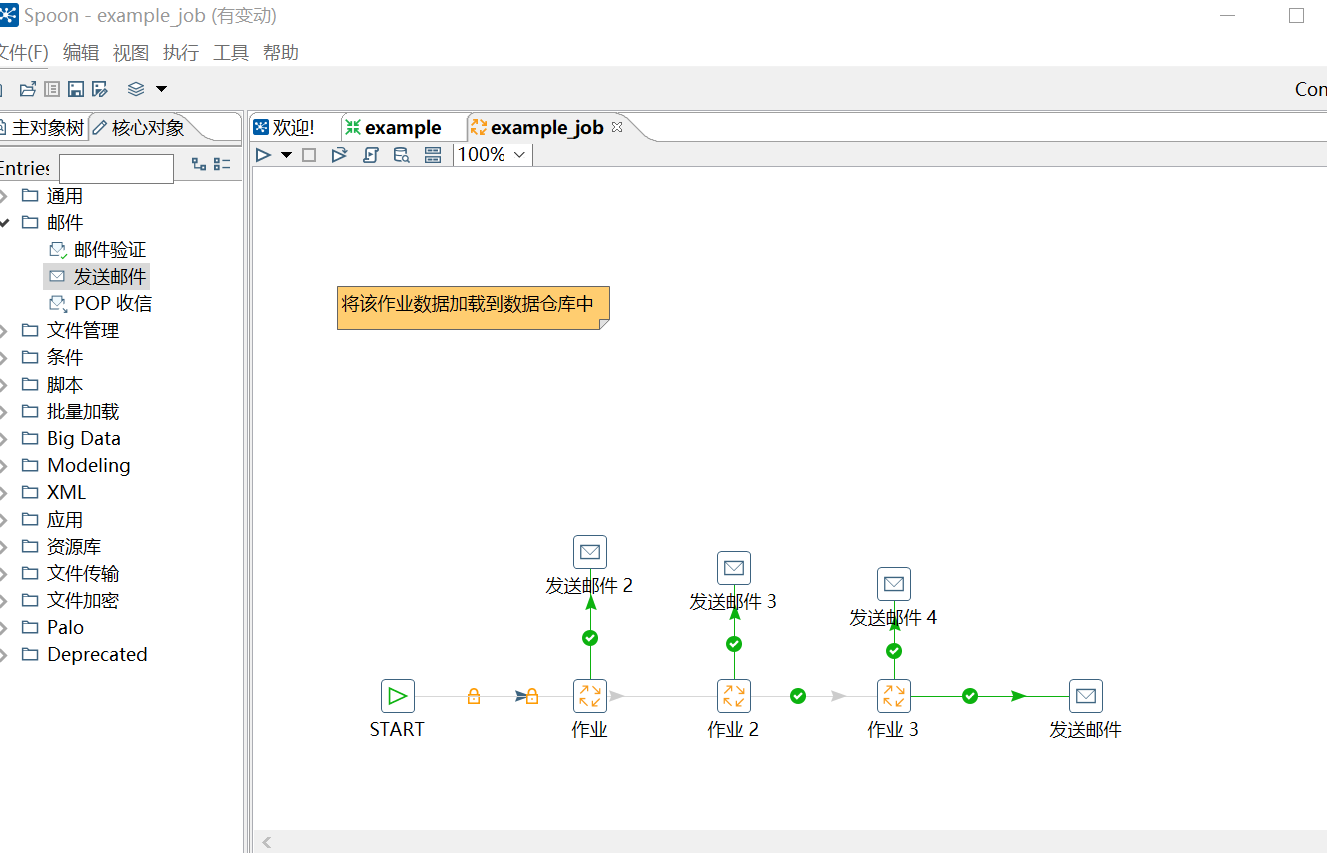Close the example_job tab
The height and width of the screenshot is (853, 1327).
click(617, 127)
